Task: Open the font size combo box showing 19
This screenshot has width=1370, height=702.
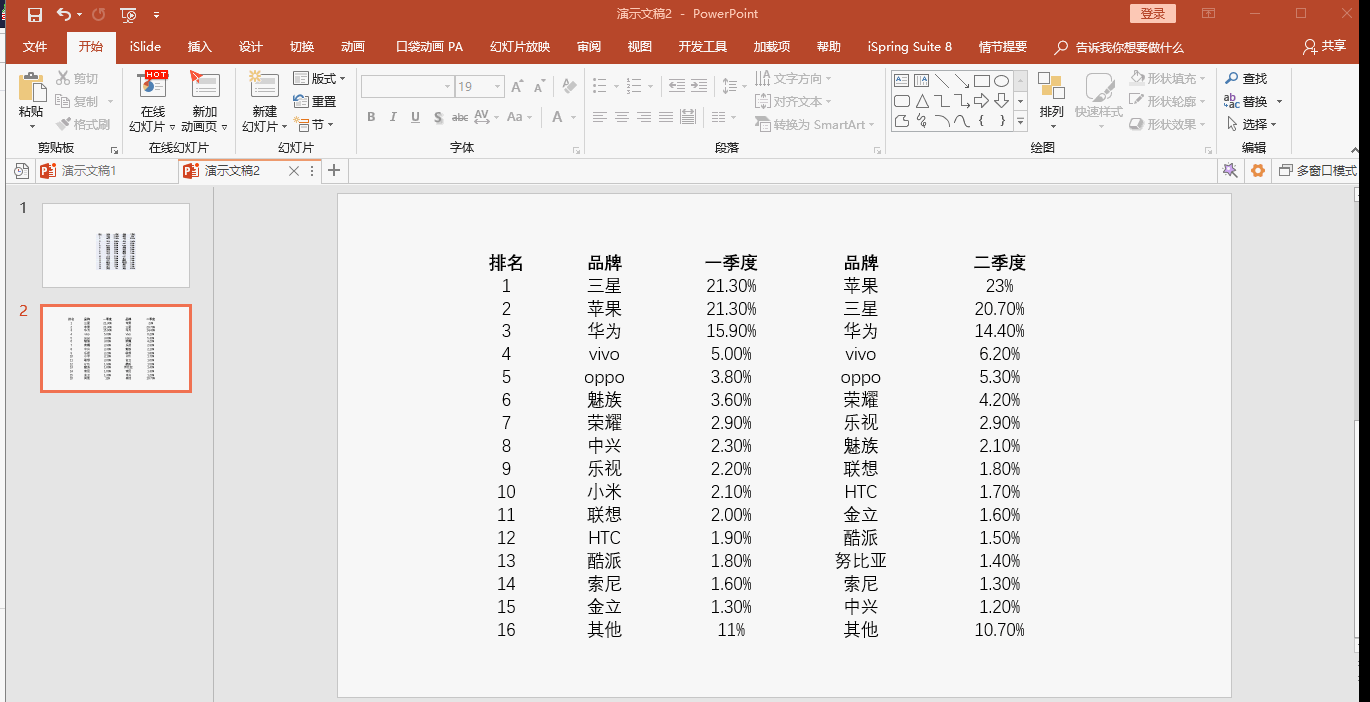Action: click(x=479, y=87)
